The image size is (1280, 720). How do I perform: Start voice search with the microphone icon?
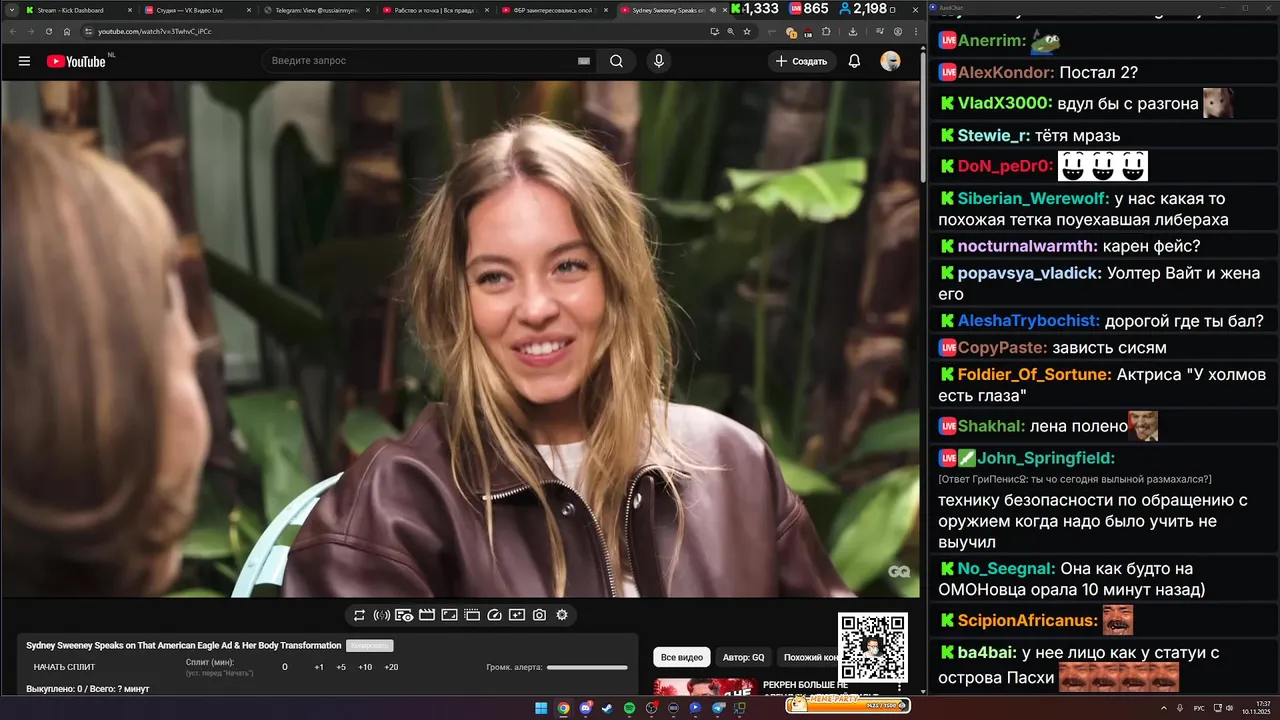658,61
